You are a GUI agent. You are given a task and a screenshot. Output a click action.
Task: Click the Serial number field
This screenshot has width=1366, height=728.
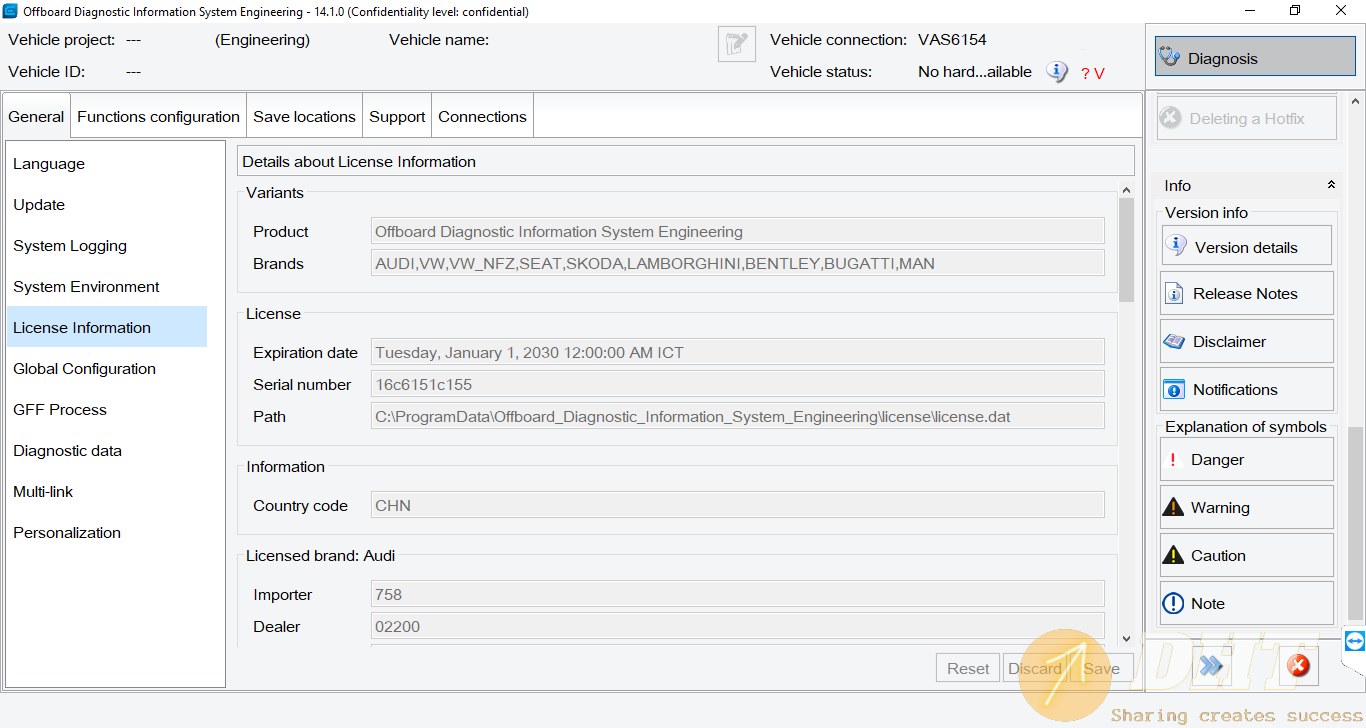(737, 385)
